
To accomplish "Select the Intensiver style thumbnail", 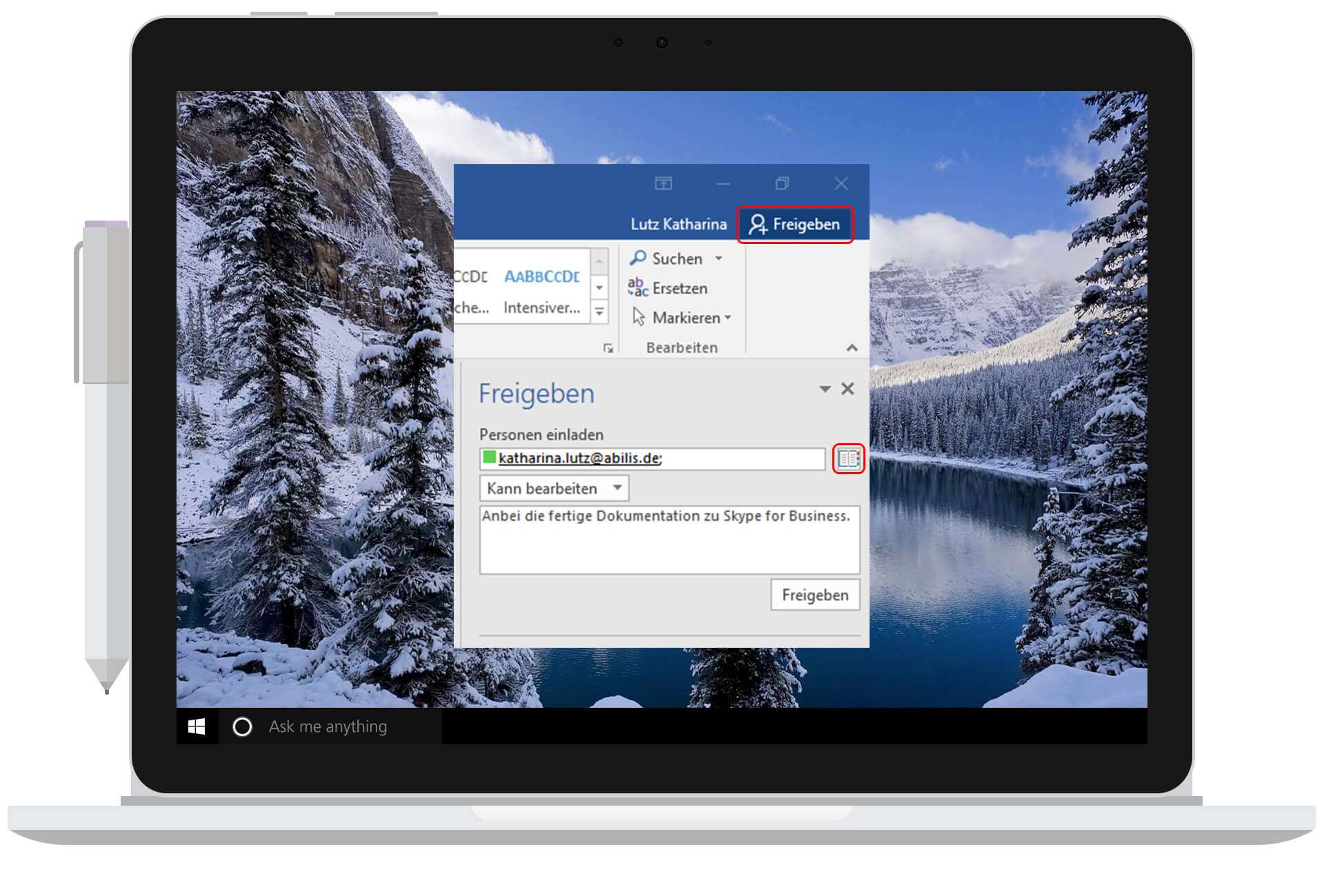I will tap(541, 290).
